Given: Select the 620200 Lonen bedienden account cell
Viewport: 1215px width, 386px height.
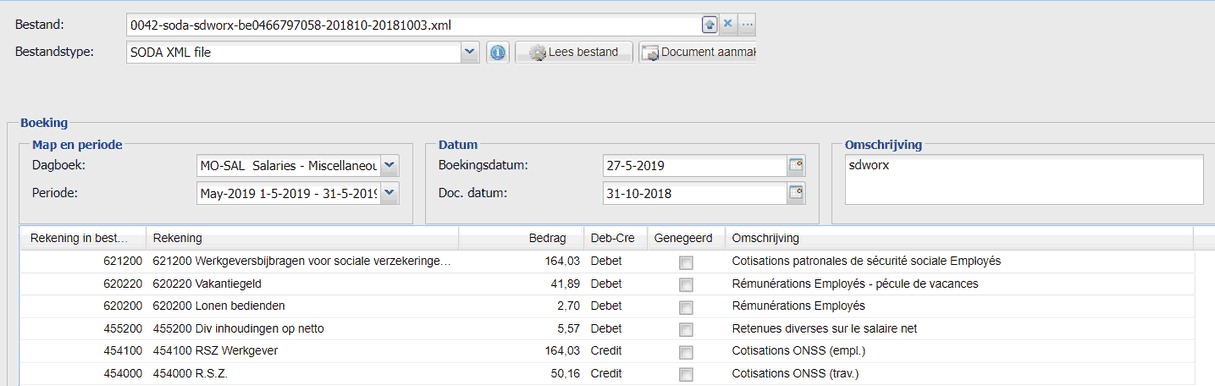Looking at the screenshot, I should click(302, 306).
